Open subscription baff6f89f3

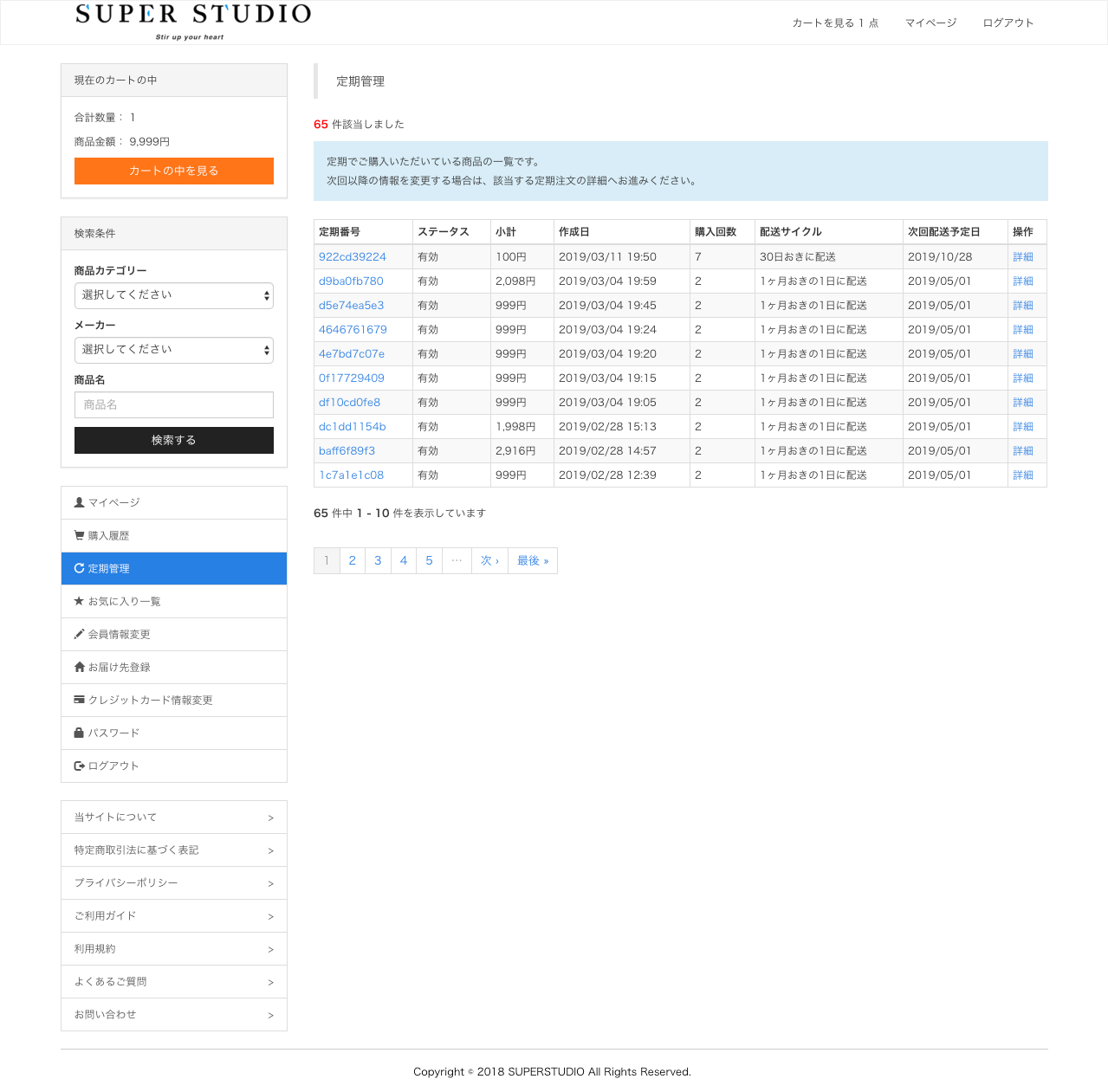click(347, 451)
